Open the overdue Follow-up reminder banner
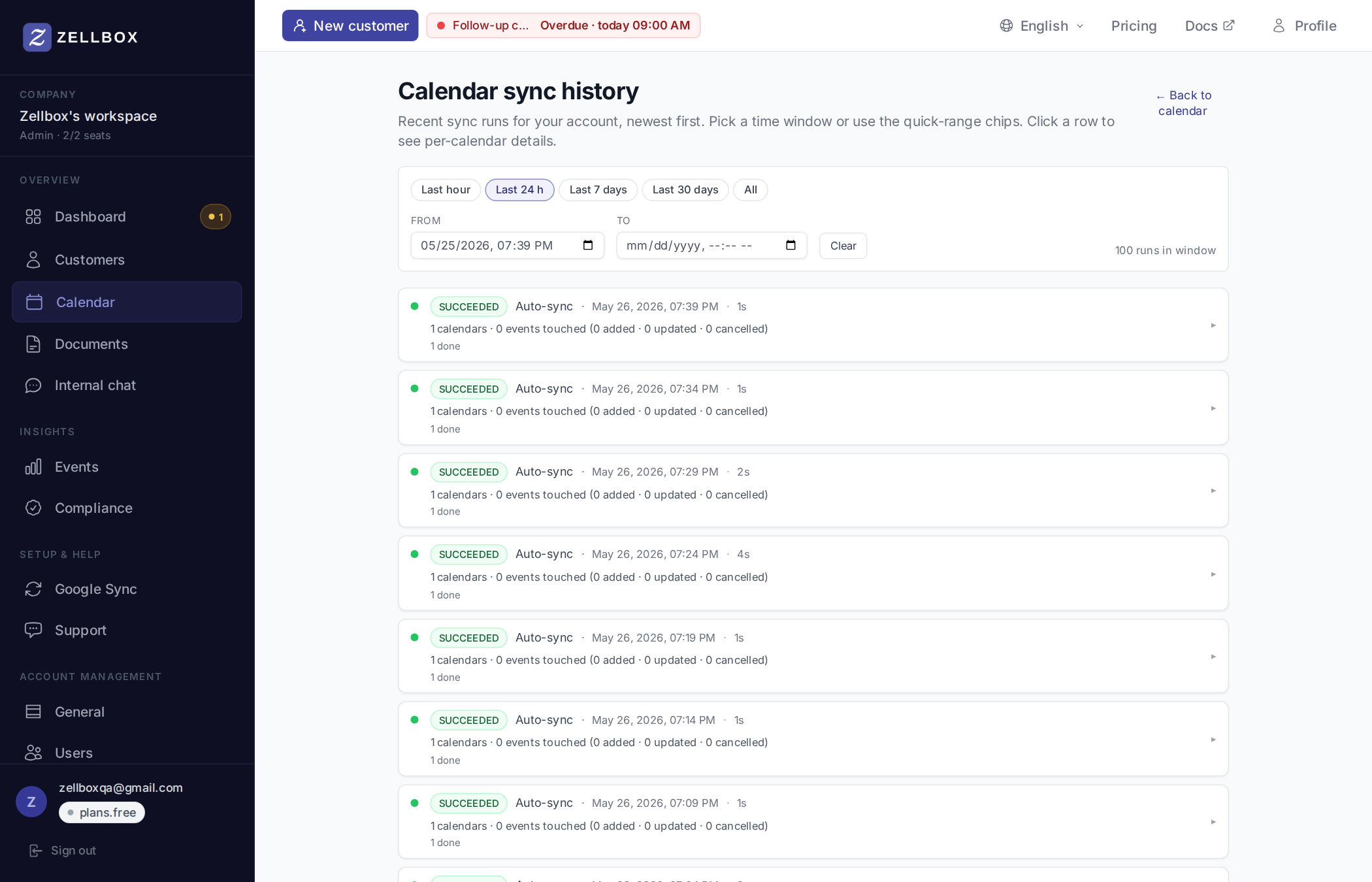1372x882 pixels. (563, 25)
